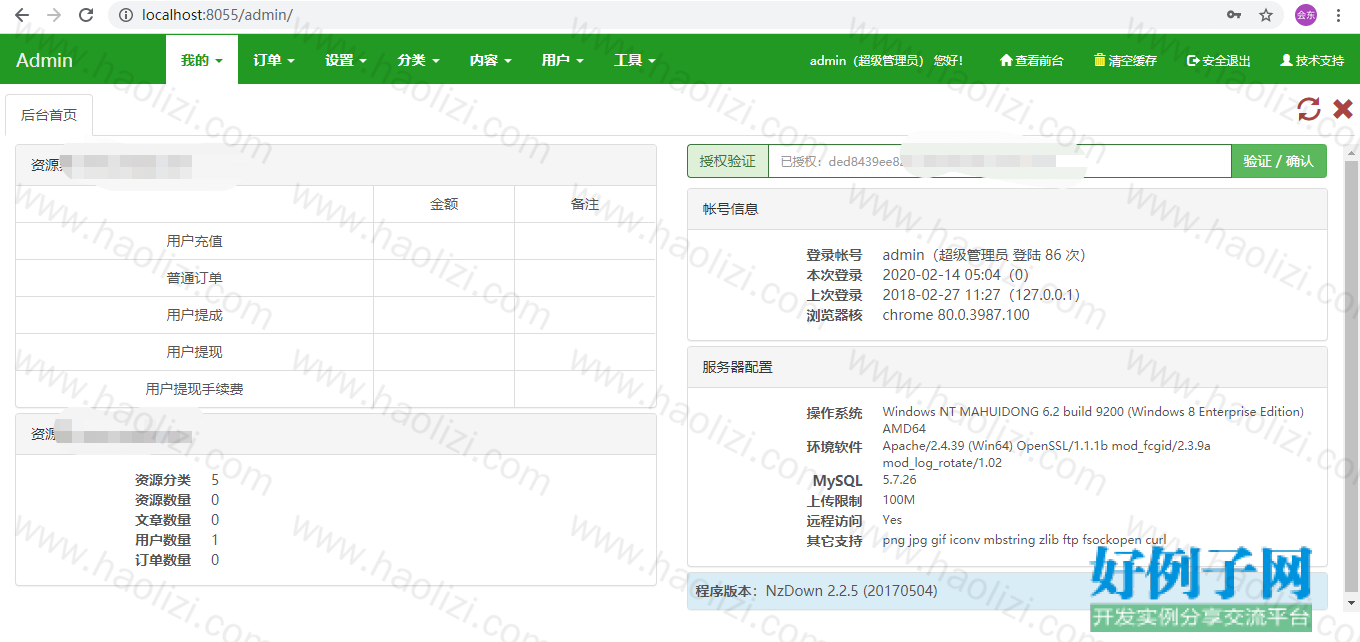Click 查看前台 home link
Screen dimensions: 1360x642
click(1031, 61)
